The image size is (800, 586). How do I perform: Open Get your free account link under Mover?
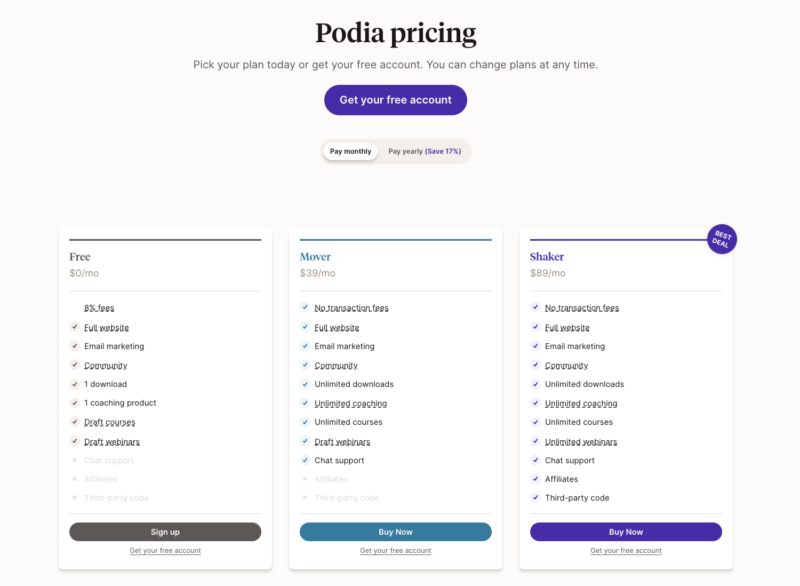point(395,551)
